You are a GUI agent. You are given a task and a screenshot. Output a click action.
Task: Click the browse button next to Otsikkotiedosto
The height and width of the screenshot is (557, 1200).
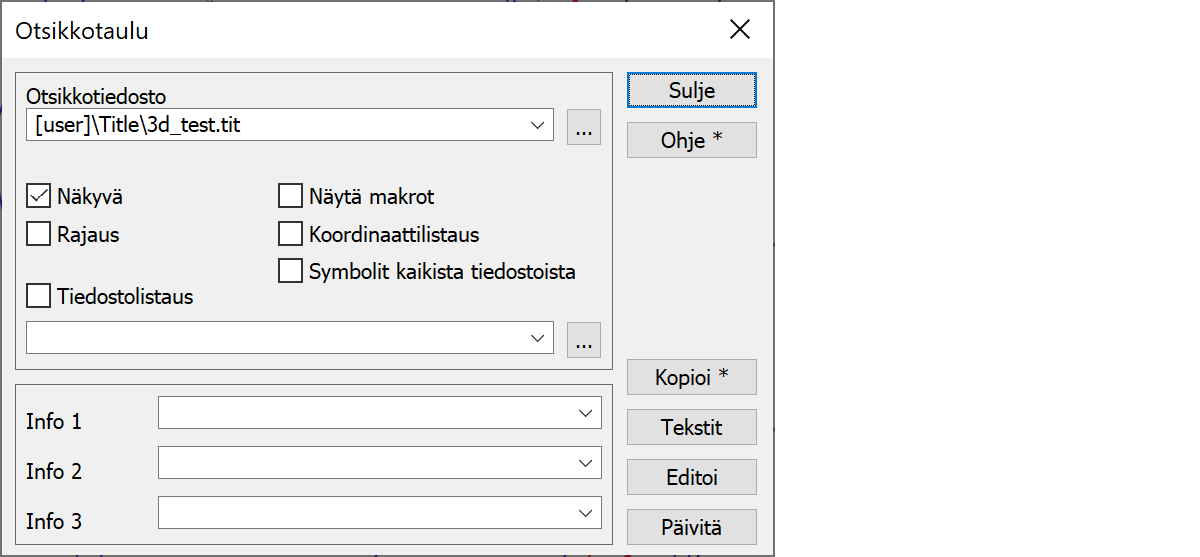[x=584, y=127]
